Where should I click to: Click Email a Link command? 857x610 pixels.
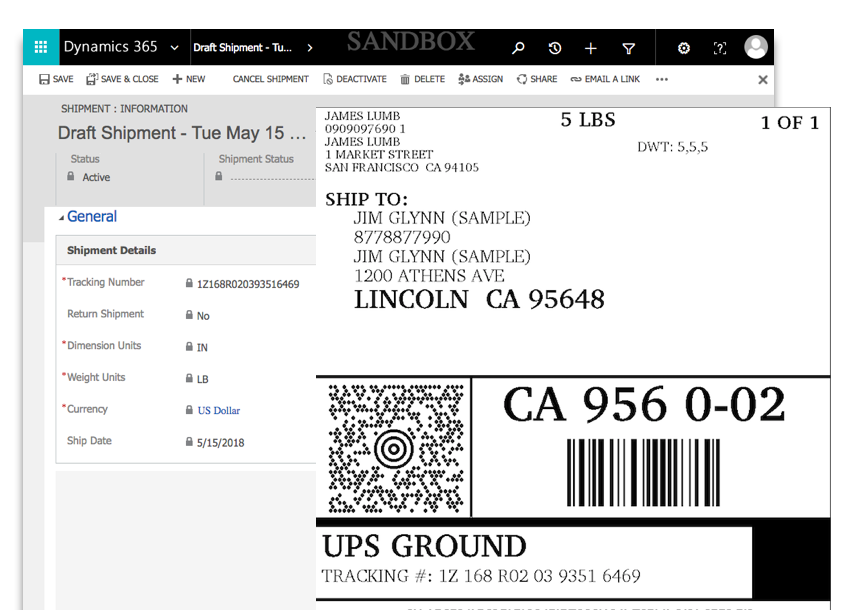point(605,79)
